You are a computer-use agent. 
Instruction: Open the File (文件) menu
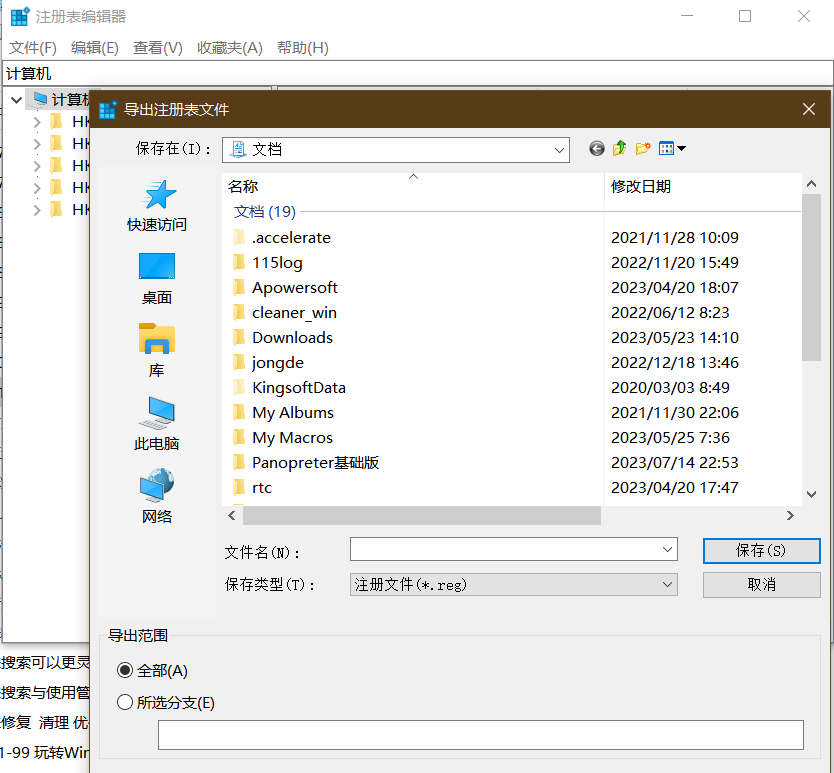tap(32, 48)
